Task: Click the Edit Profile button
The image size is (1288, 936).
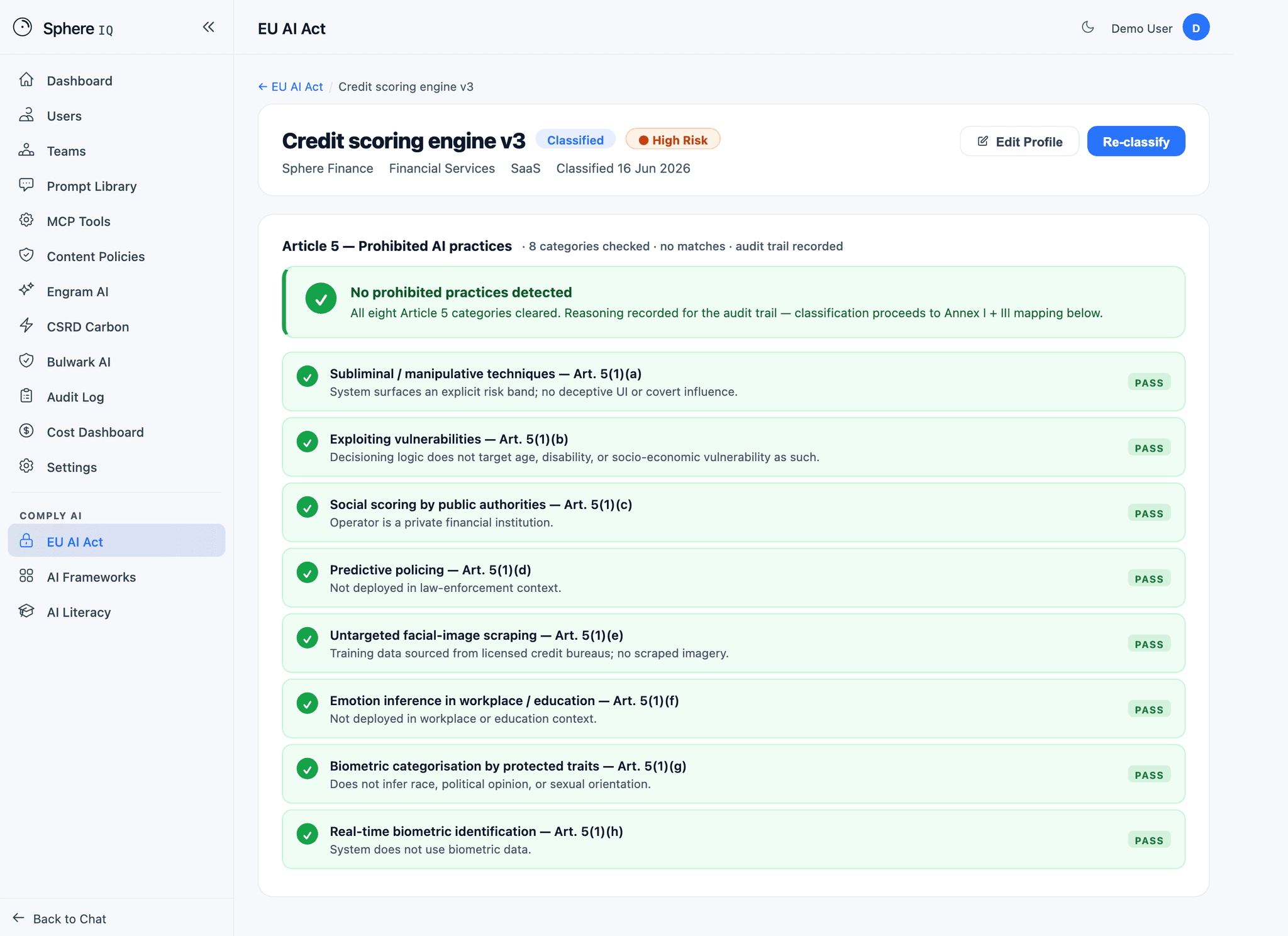Action: coord(1019,142)
